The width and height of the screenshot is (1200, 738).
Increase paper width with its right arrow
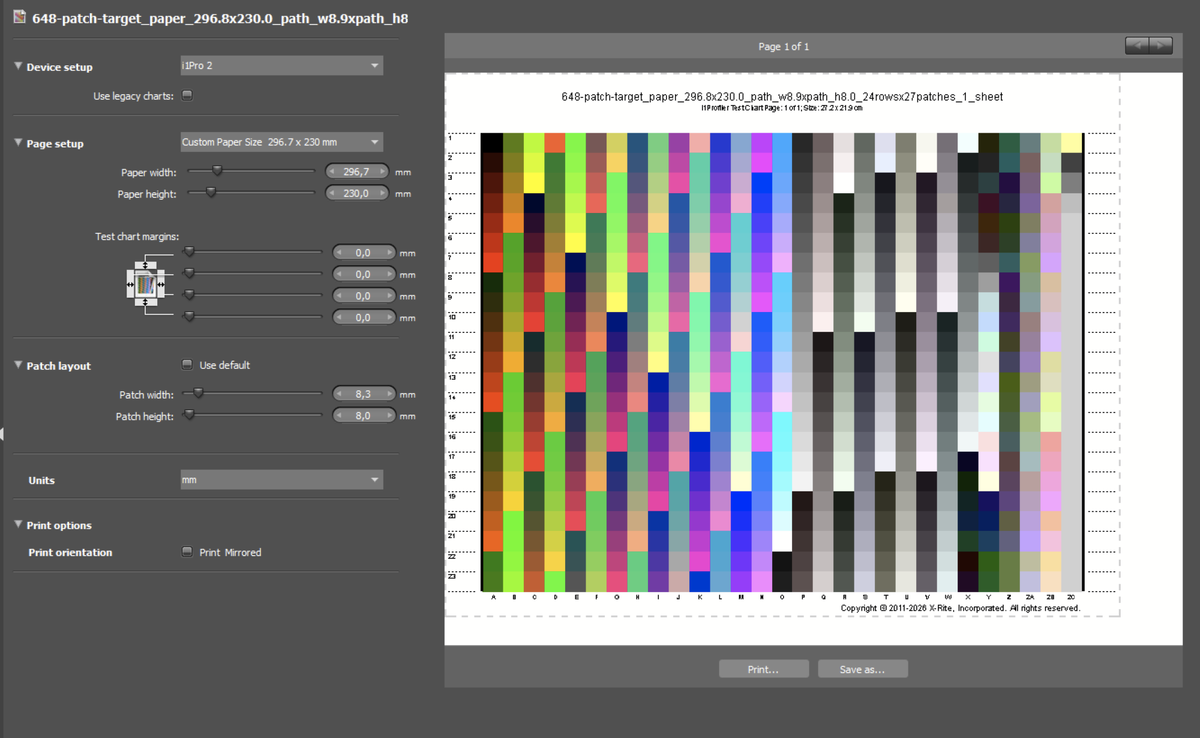(x=381, y=172)
